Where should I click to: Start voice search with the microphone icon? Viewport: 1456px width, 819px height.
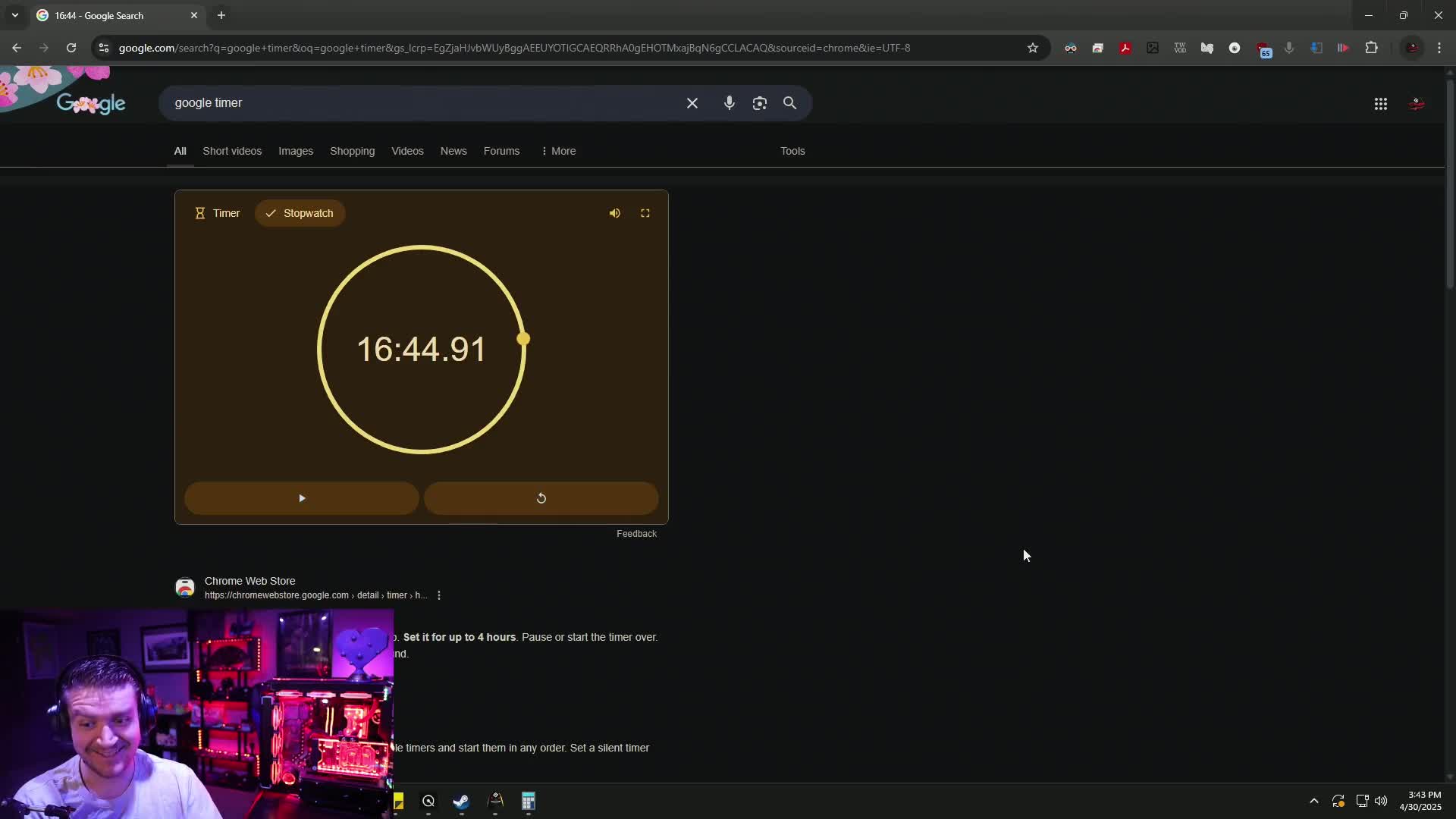coord(730,103)
